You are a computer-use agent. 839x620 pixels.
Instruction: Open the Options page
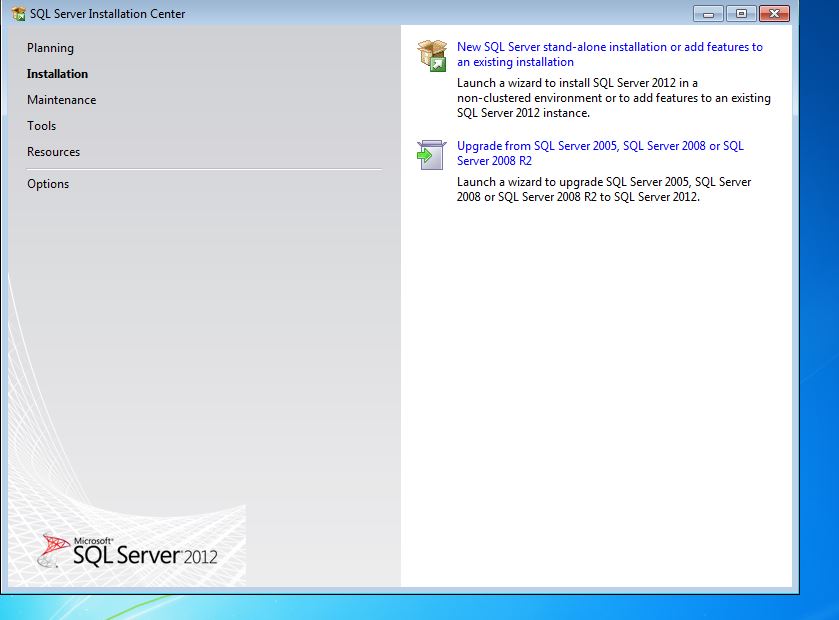[x=48, y=184]
